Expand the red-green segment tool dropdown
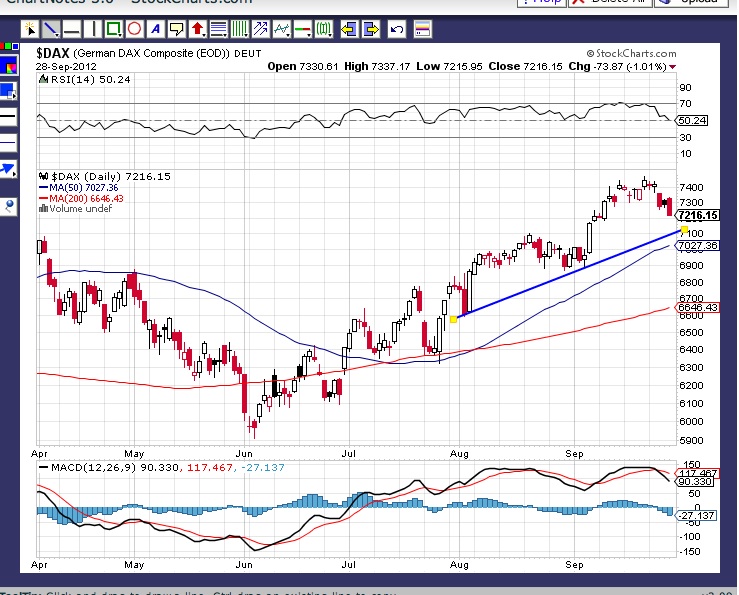Screen dimensions: 739x595 309,35
